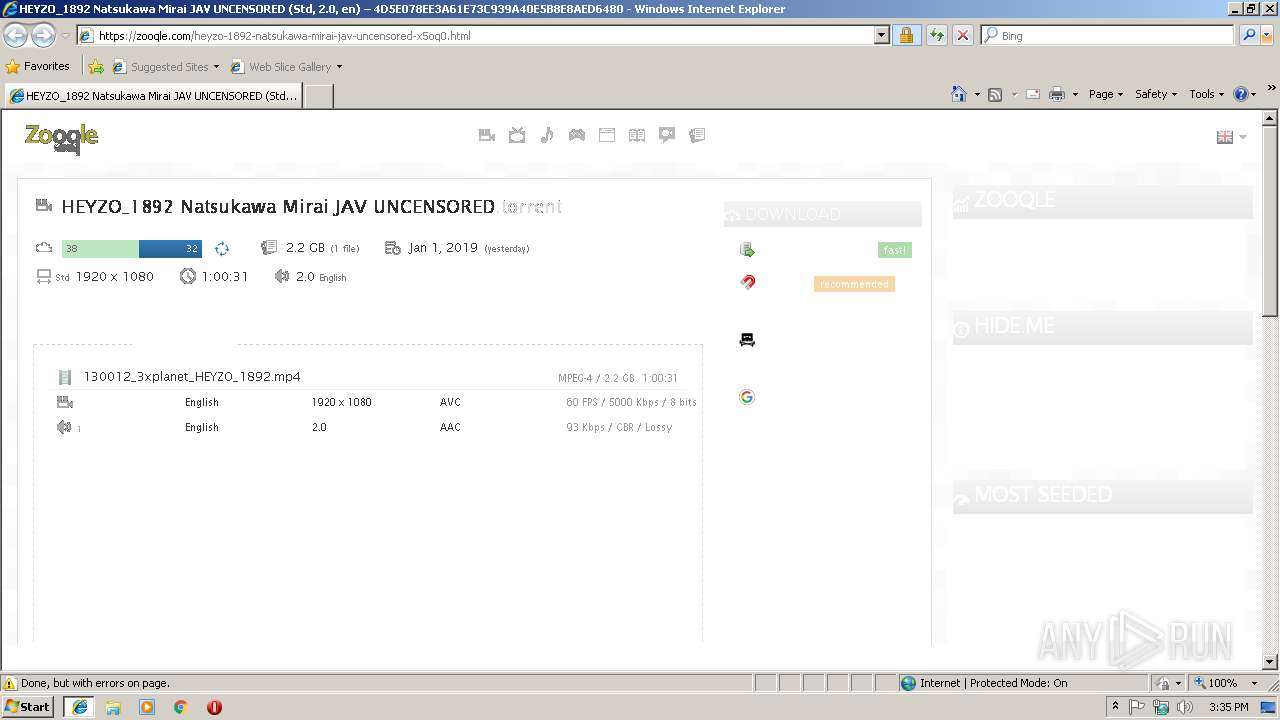This screenshot has height=720, width=1280.
Task: Open Windows Media Player from the taskbar
Action: 147,707
